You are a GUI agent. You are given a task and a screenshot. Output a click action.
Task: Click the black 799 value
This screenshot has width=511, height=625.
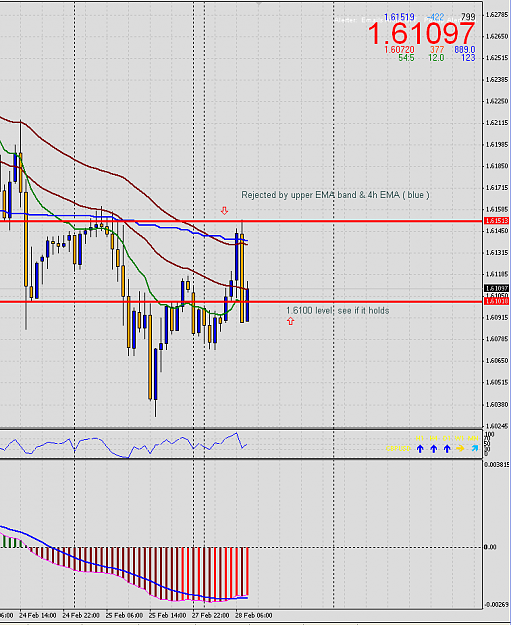pyautogui.click(x=468, y=17)
